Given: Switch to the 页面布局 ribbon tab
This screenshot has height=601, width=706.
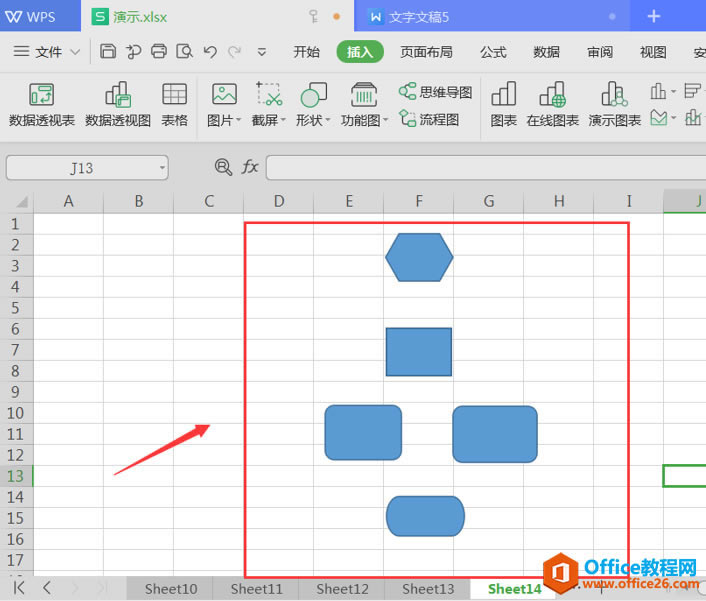Looking at the screenshot, I should tap(426, 52).
